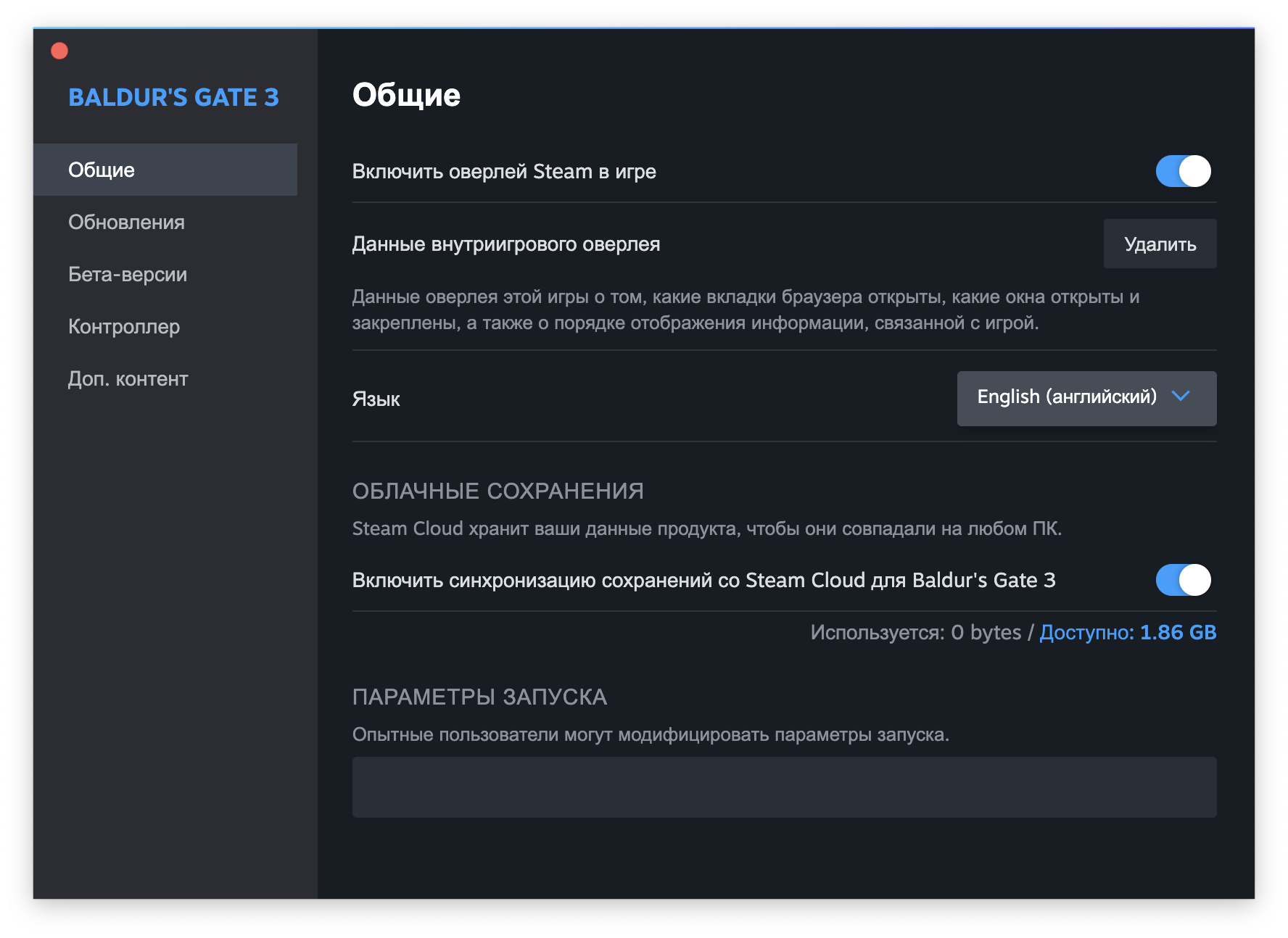Click the Язык setting label
The height and width of the screenshot is (938, 1288).
click(x=376, y=399)
